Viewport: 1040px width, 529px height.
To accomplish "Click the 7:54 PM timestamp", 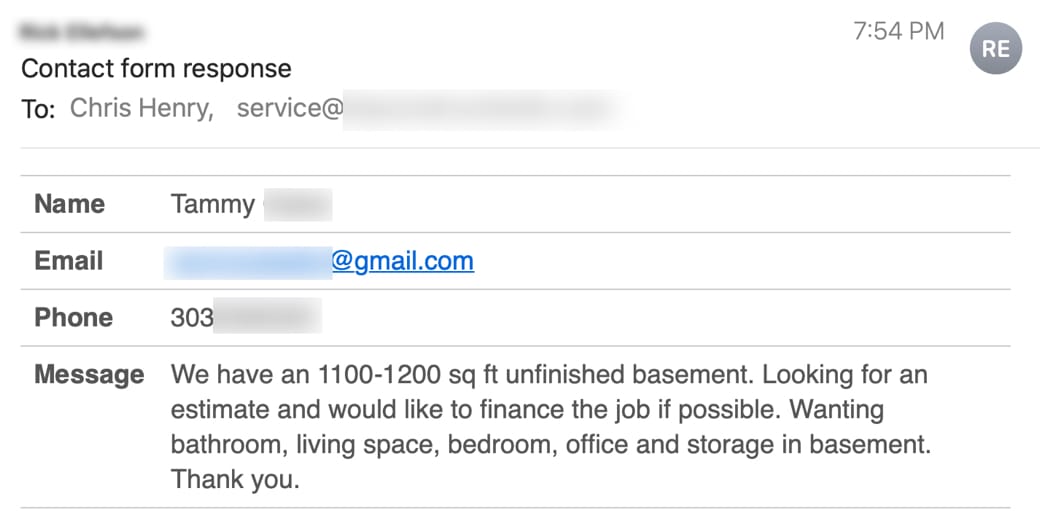I will 898,32.
